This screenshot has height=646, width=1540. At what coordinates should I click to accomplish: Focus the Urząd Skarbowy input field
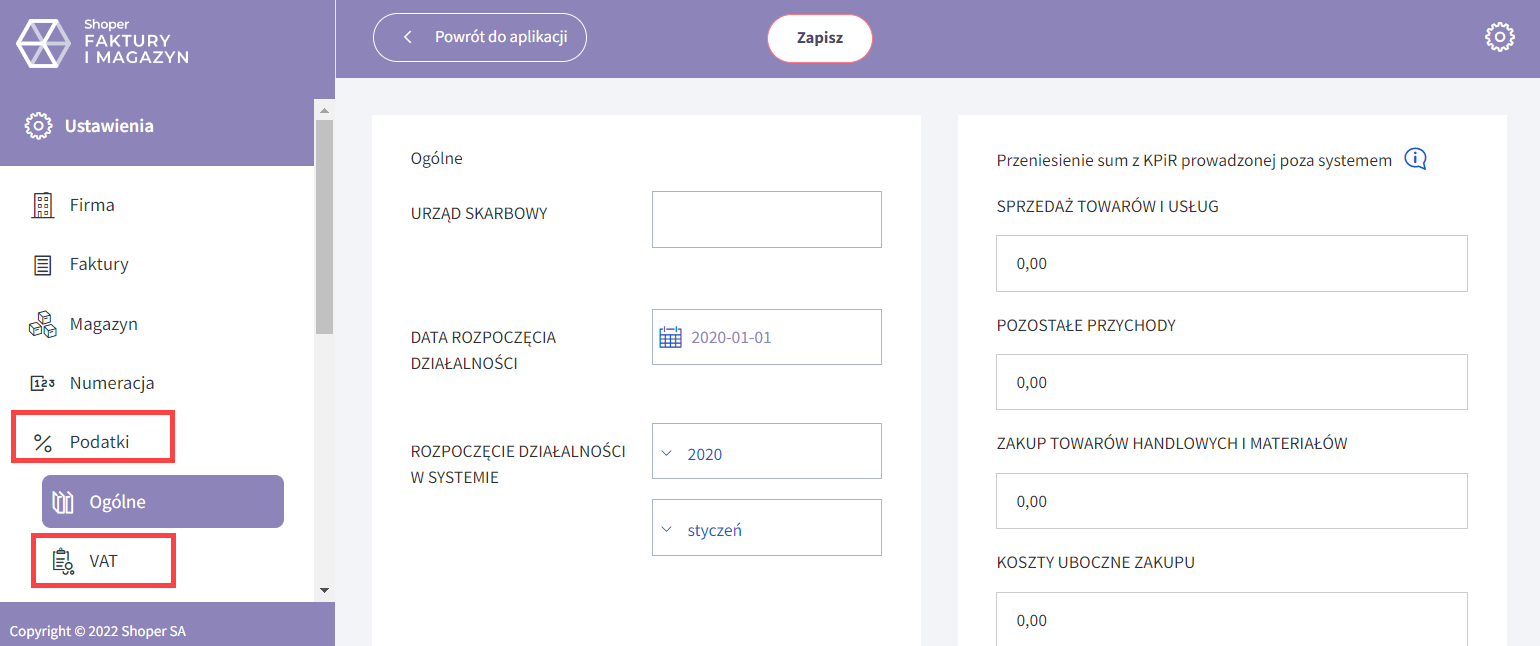click(767, 219)
